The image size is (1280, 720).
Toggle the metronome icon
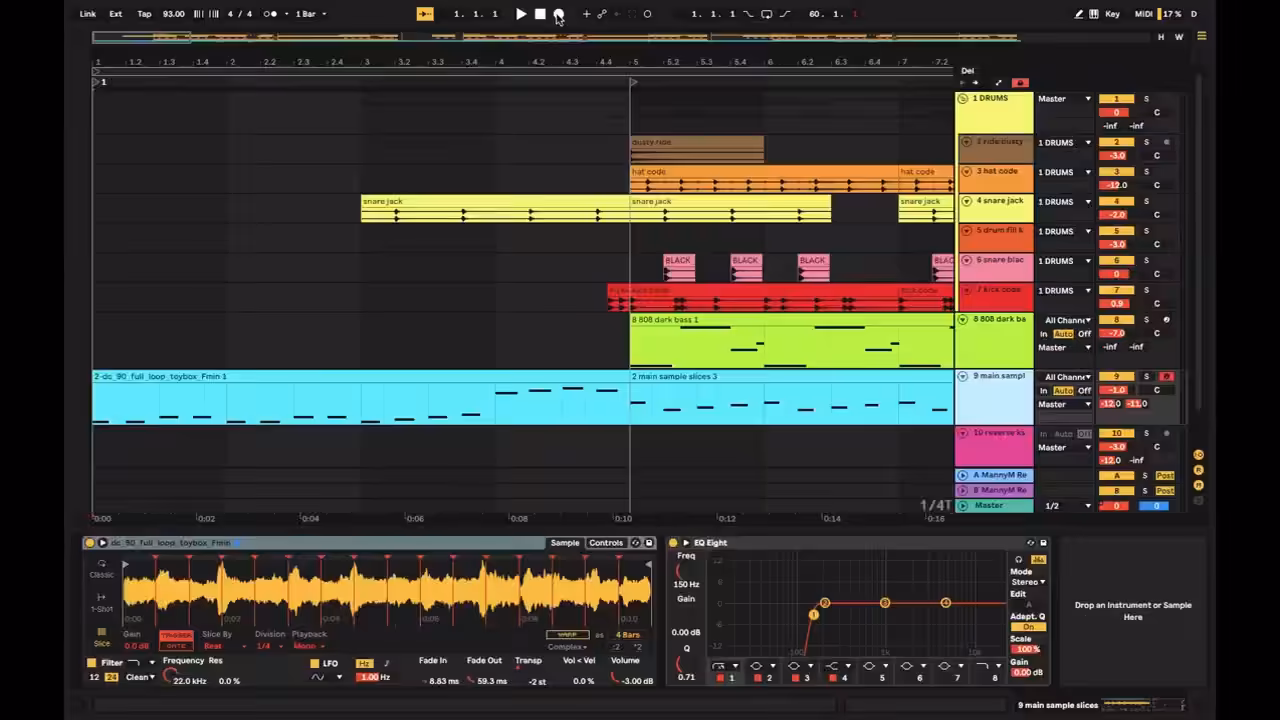[x=270, y=14]
